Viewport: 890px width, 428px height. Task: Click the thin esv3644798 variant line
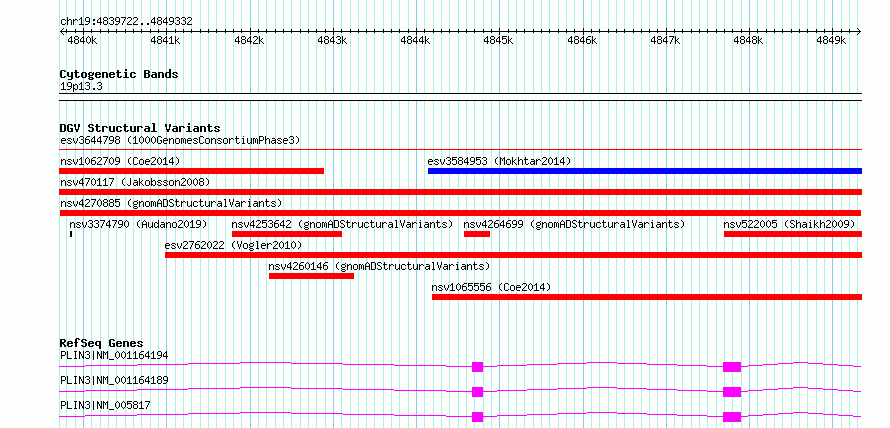coord(461,150)
